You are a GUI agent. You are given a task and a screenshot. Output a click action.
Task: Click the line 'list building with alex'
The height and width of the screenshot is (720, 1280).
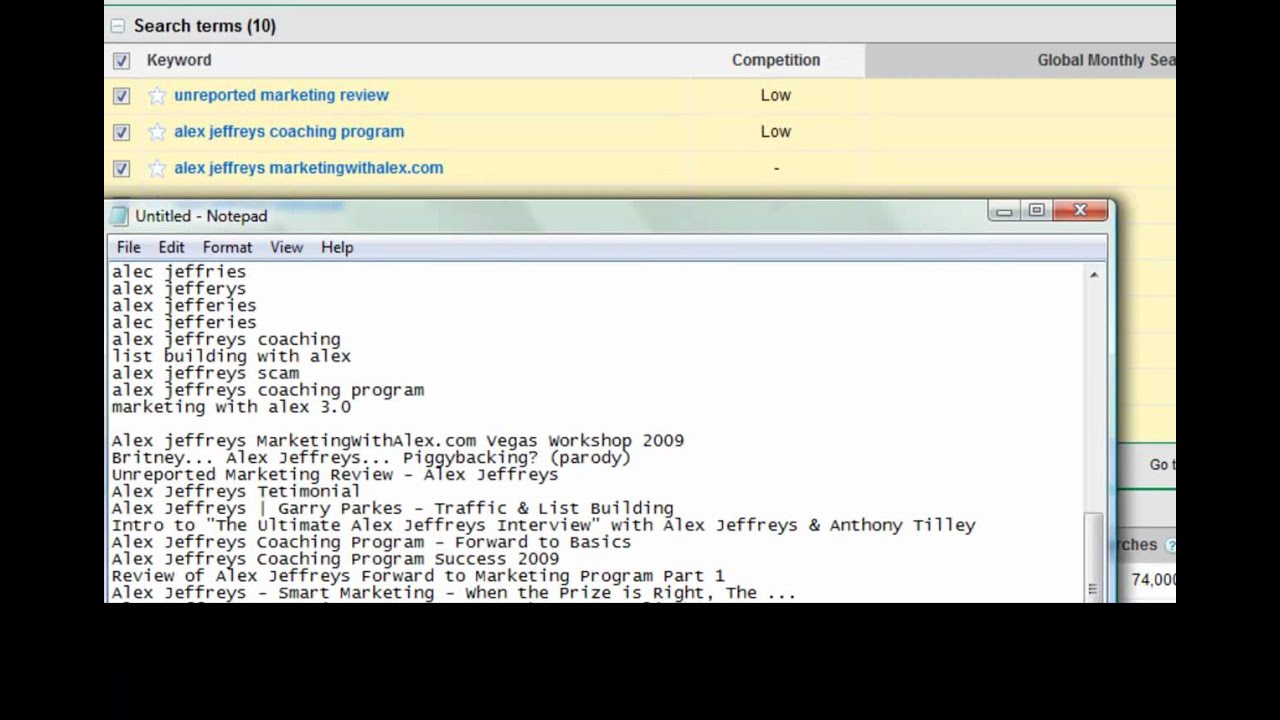tap(231, 356)
